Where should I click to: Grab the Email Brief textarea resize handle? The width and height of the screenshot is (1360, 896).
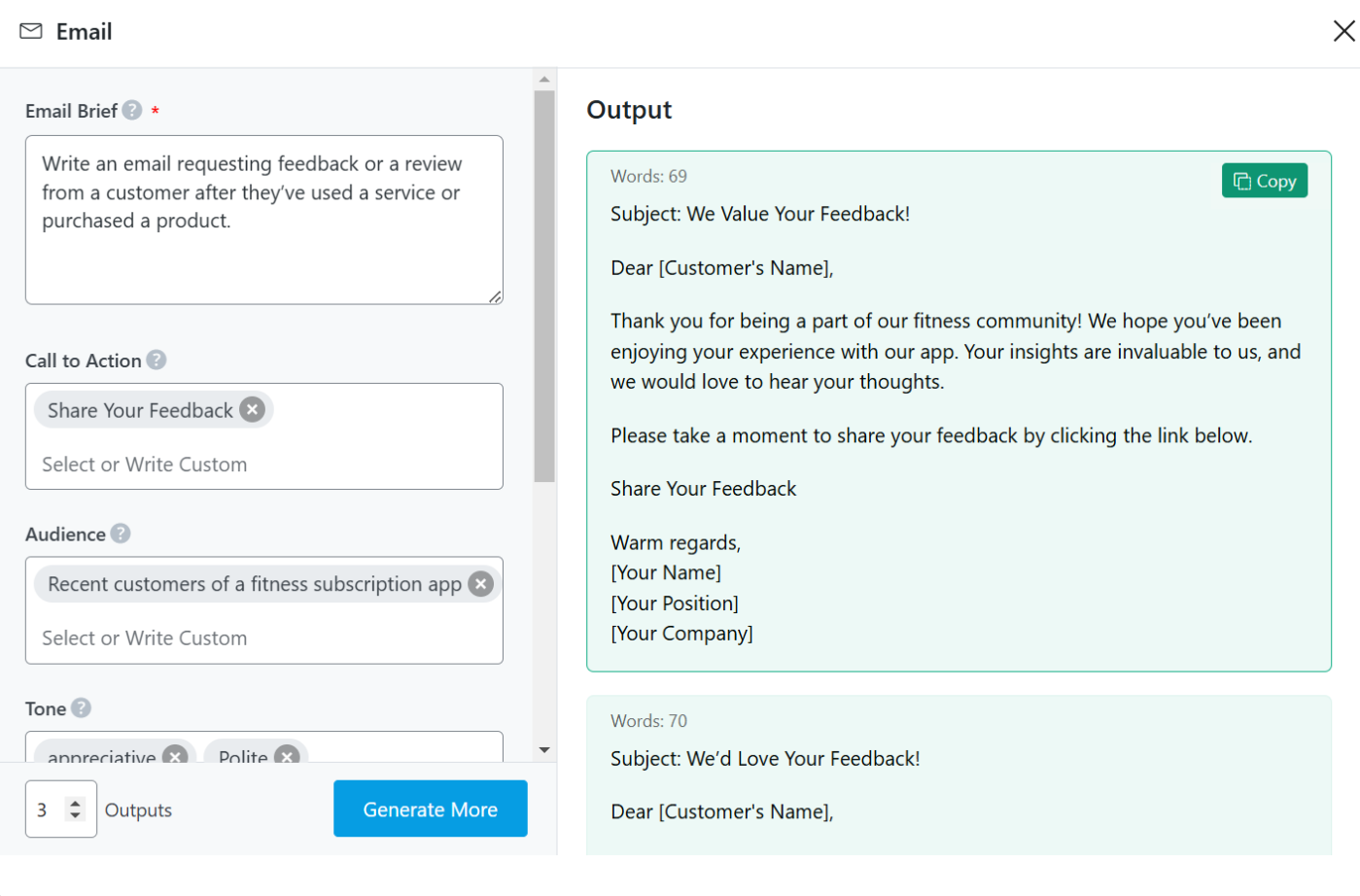(x=496, y=296)
